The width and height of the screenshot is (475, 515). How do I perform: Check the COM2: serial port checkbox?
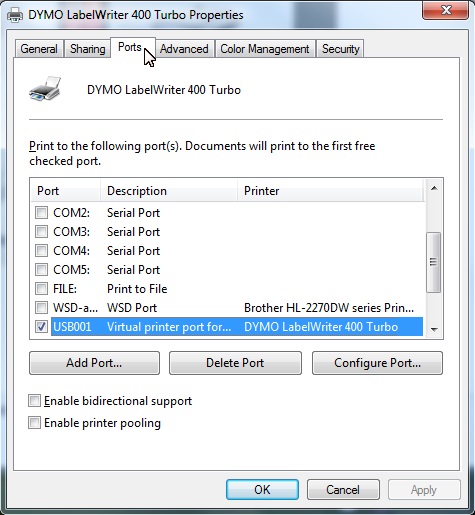[x=42, y=212]
